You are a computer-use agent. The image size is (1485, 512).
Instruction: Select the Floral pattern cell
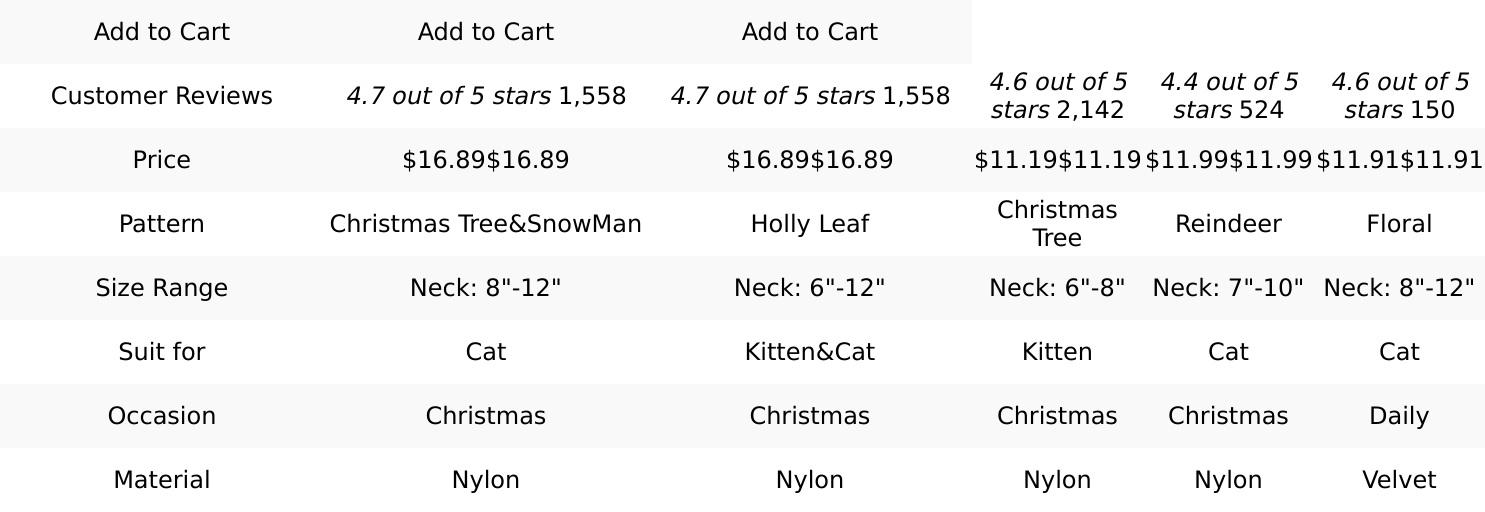tap(1399, 224)
